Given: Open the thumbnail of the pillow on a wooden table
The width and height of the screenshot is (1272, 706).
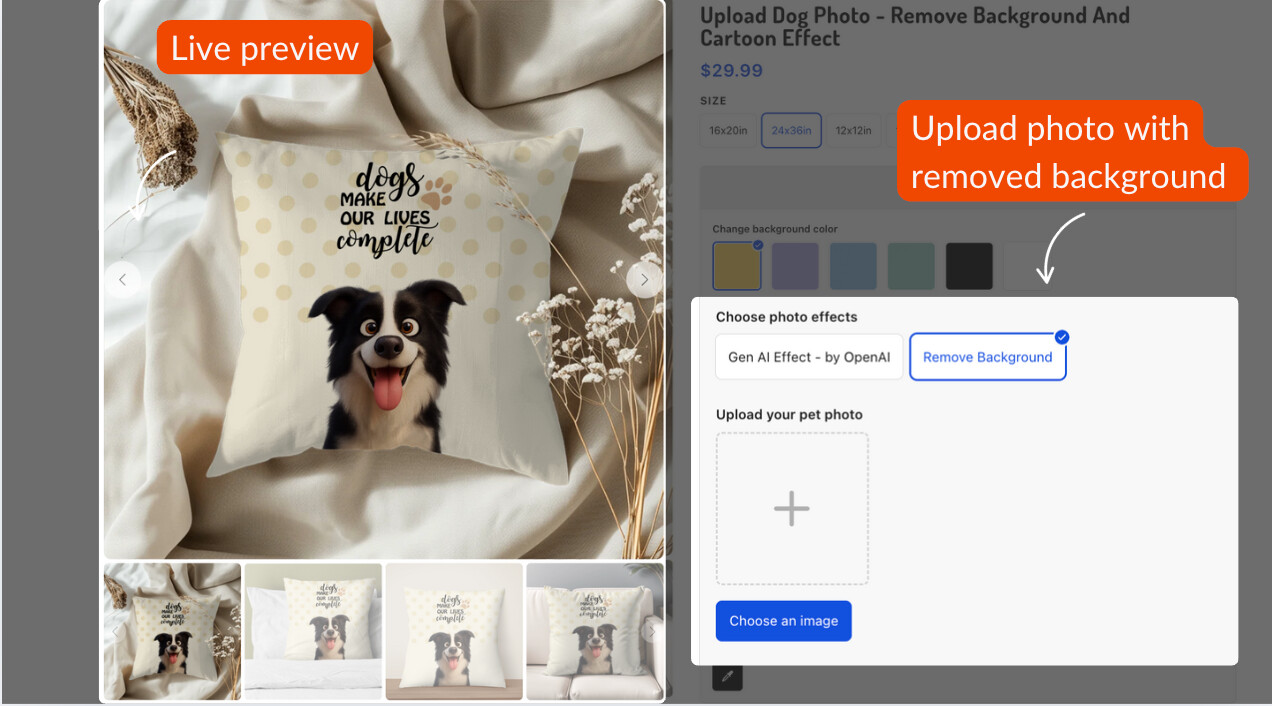Looking at the screenshot, I should (454, 631).
